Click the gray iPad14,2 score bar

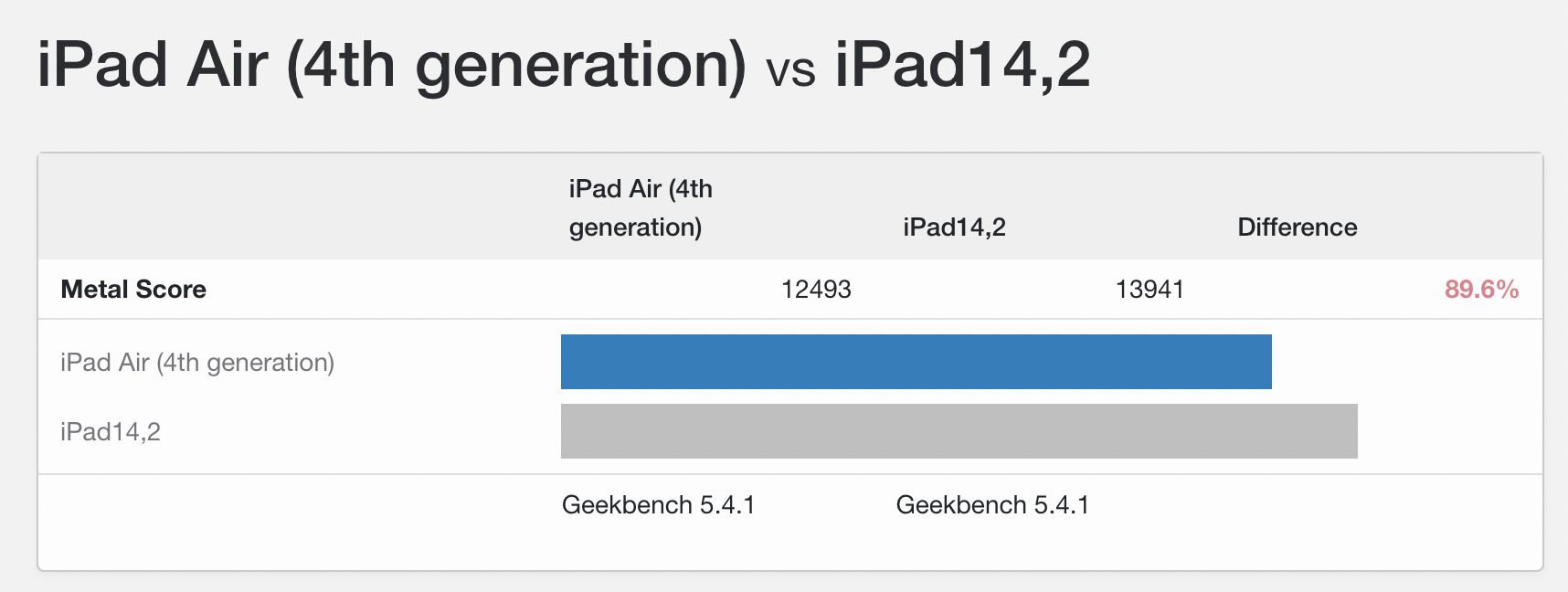(959, 431)
